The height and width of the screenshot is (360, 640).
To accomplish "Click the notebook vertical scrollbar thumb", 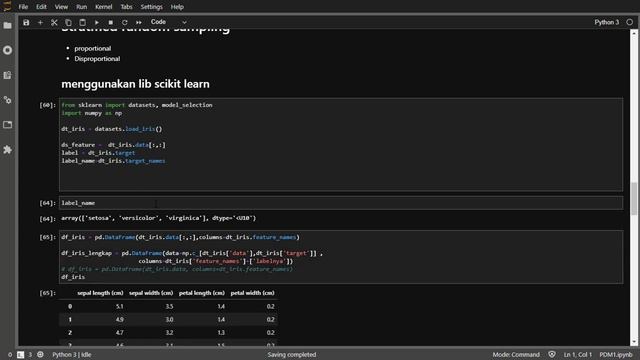I will 633,198.
